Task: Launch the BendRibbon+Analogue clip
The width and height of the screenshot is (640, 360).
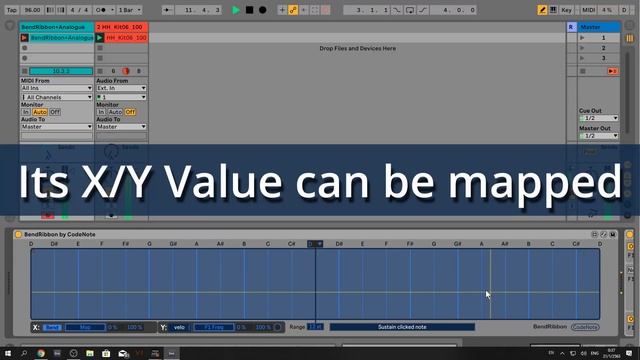Action: click(24, 38)
